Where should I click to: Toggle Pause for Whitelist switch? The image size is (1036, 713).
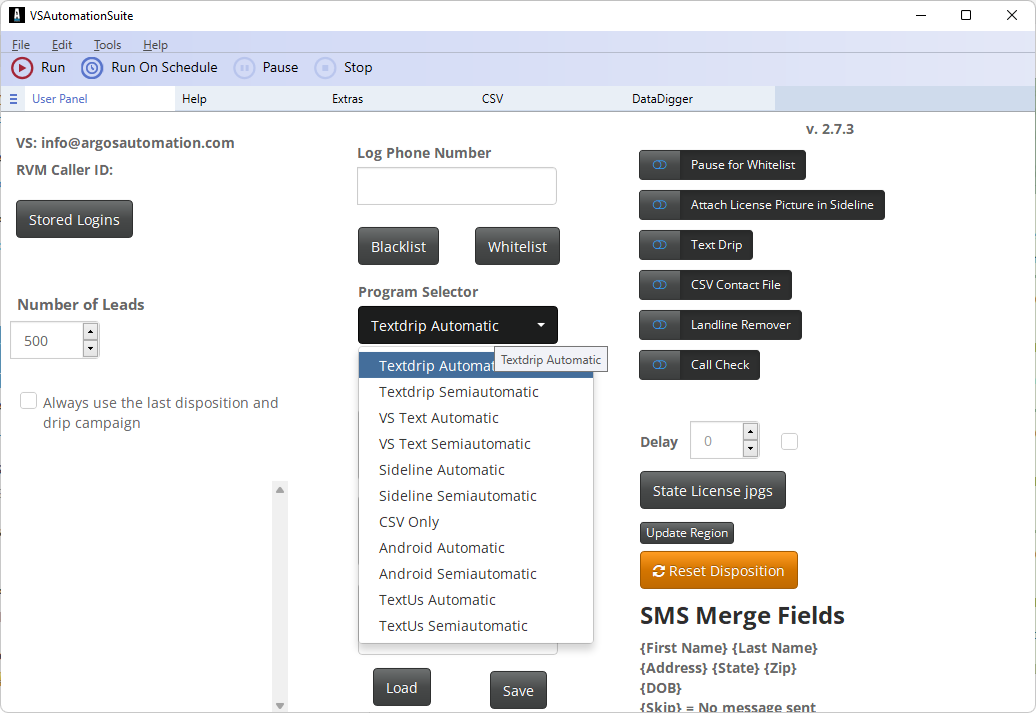[x=660, y=165]
